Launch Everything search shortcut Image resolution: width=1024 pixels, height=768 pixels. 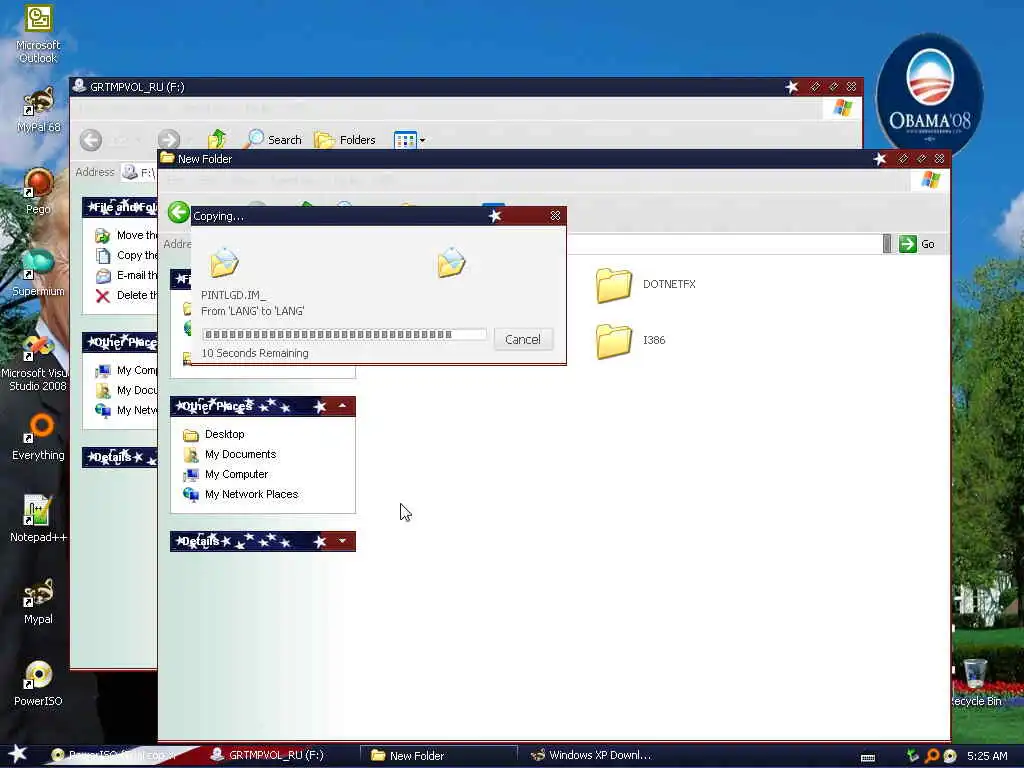coord(38,437)
